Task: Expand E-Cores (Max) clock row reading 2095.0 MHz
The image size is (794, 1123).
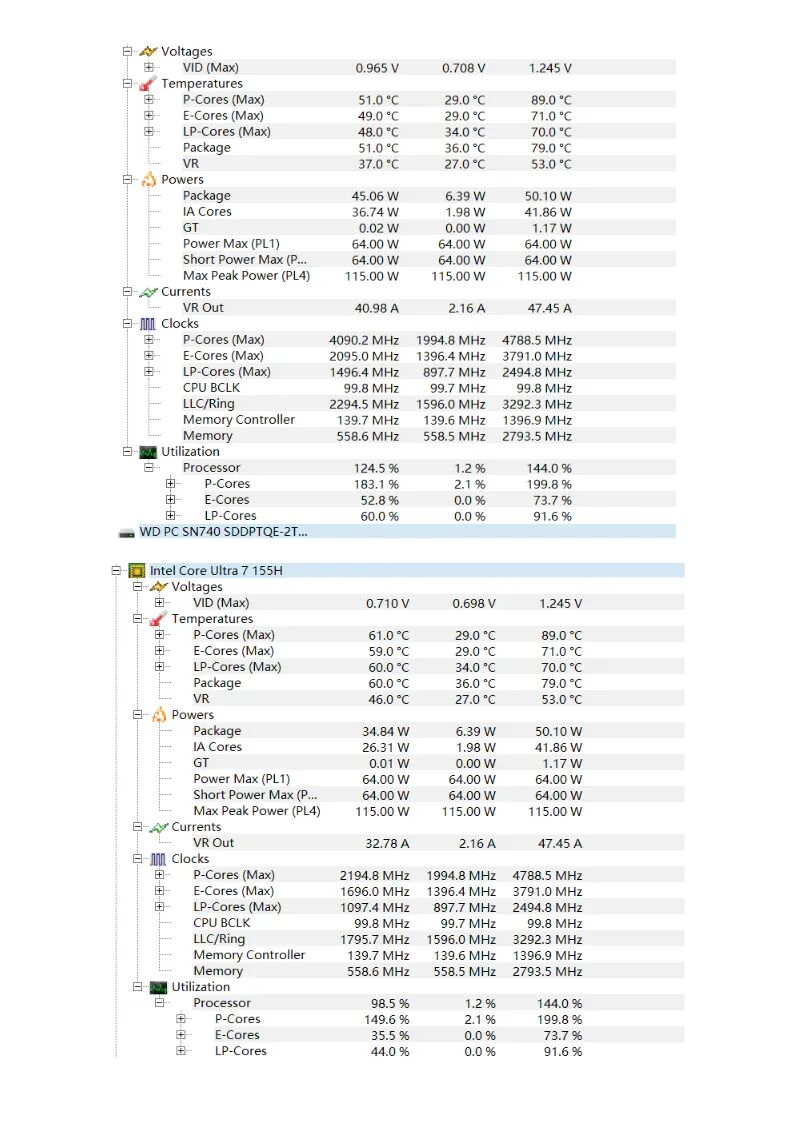Action: (149, 355)
